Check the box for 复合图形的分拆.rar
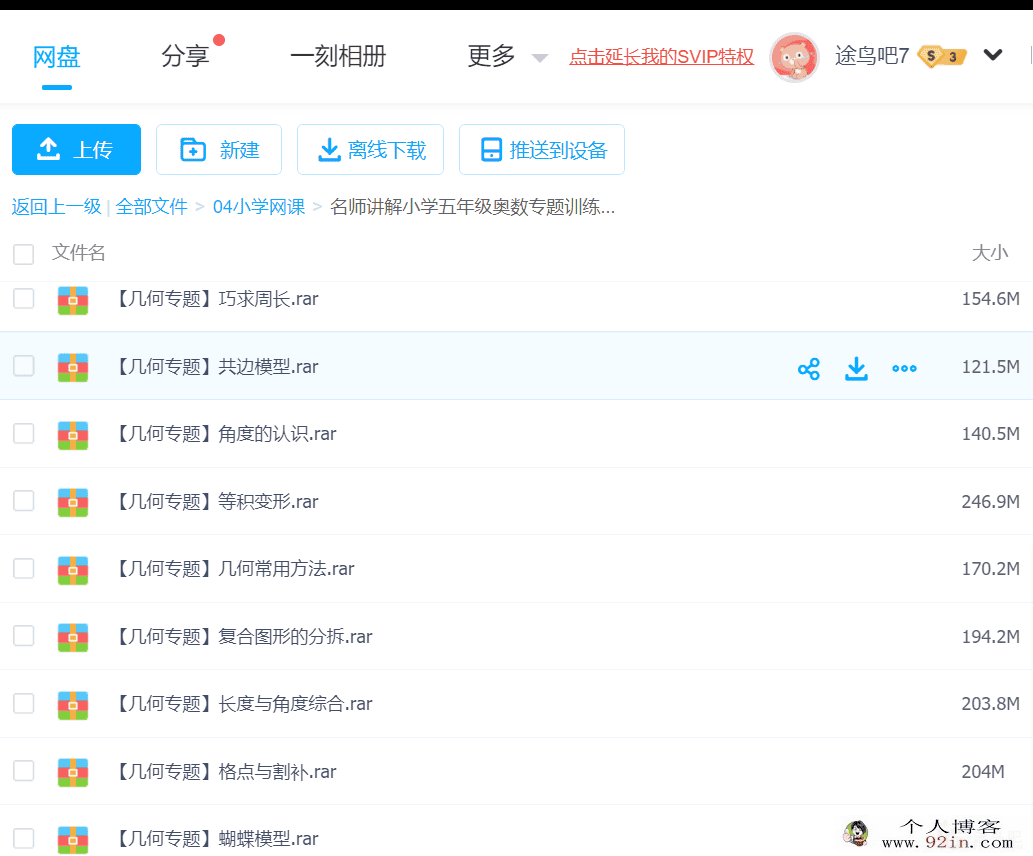1033x856 pixels. [24, 636]
